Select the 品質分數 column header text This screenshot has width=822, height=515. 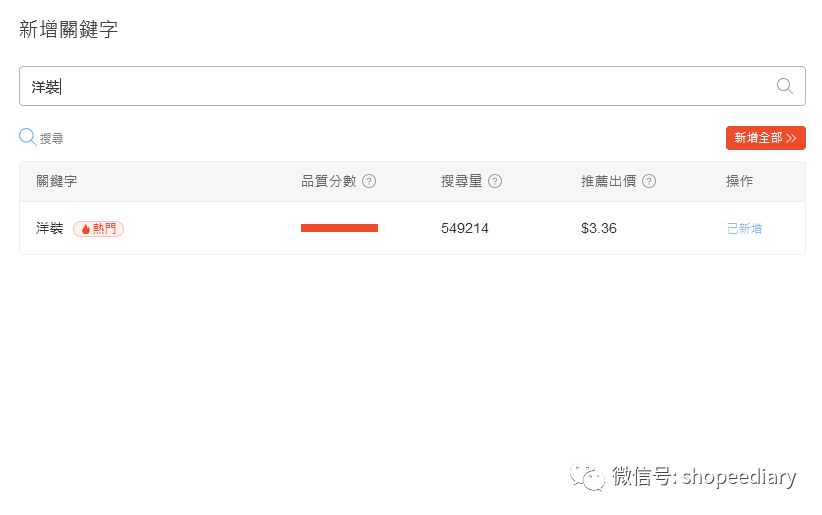point(328,181)
